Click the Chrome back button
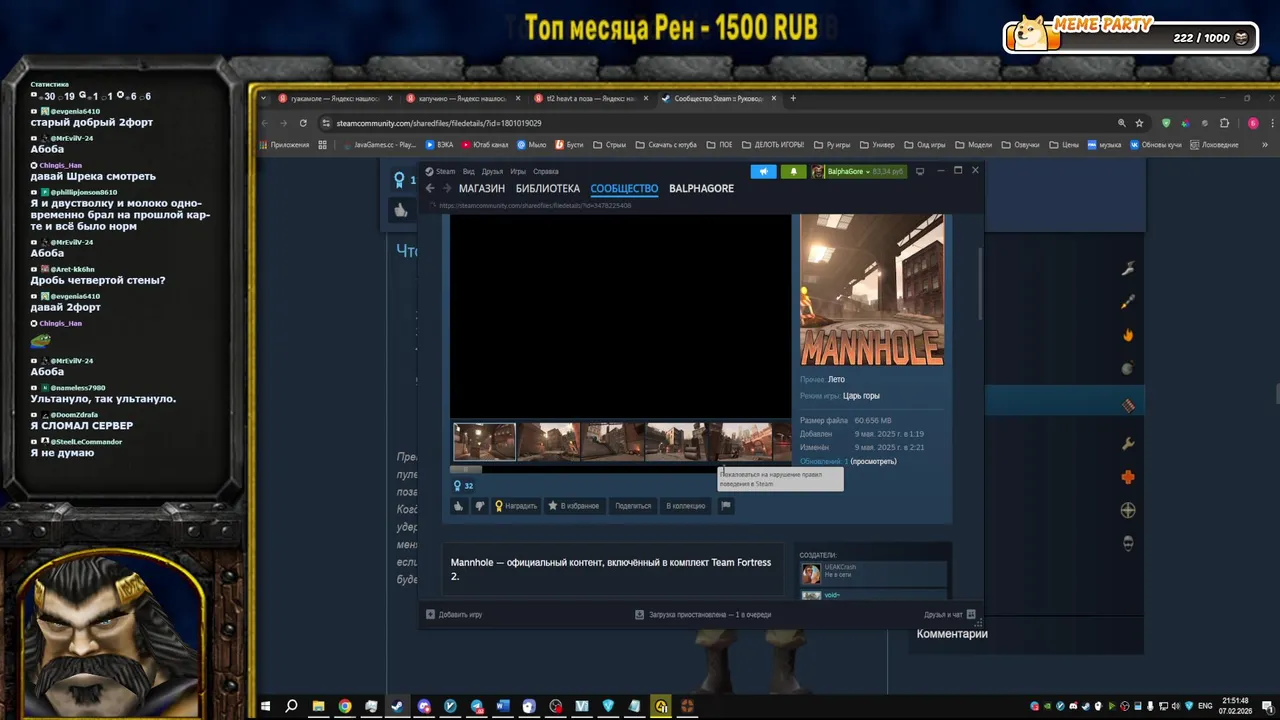The width and height of the screenshot is (1280, 720). [x=263, y=123]
